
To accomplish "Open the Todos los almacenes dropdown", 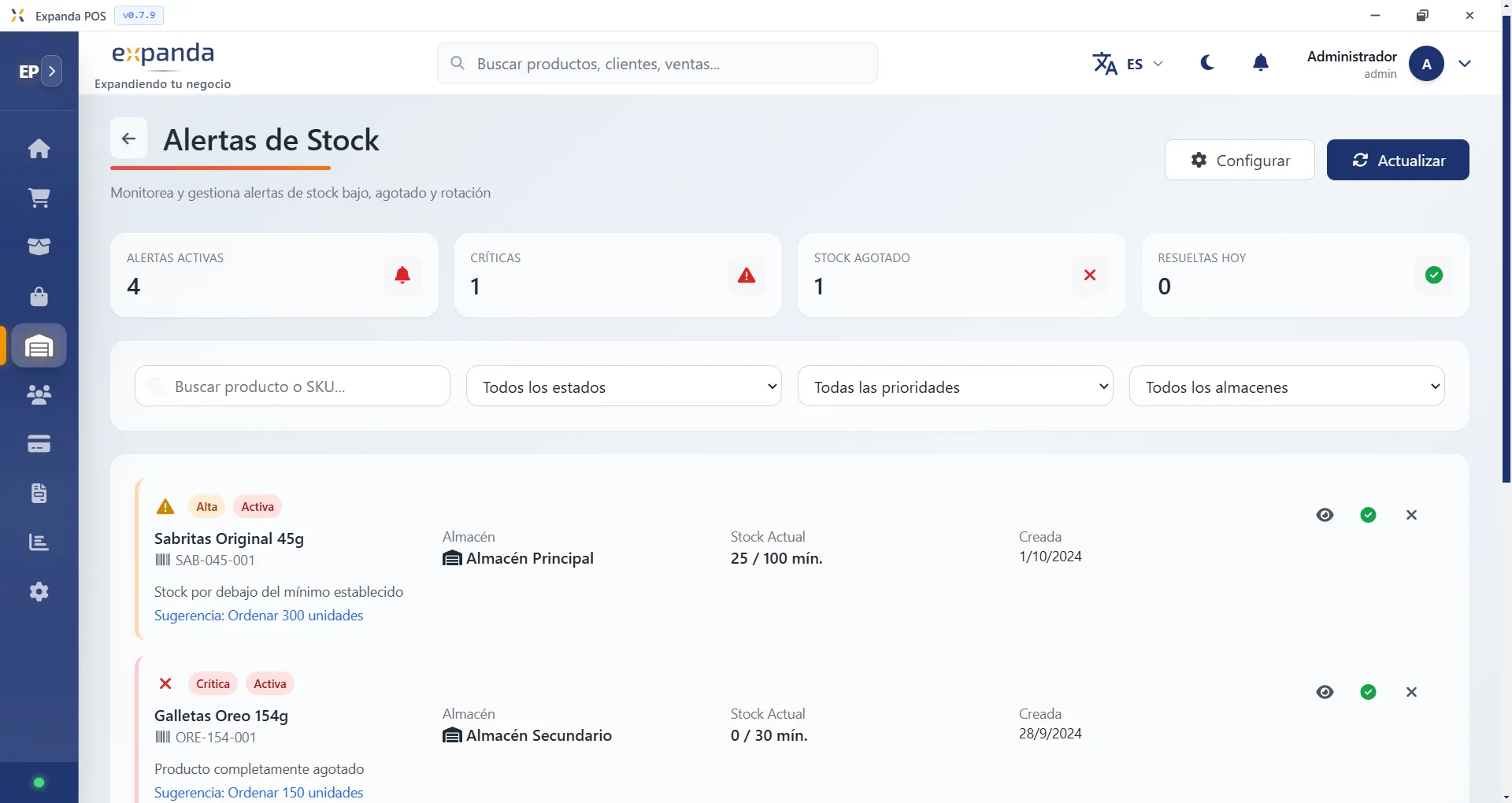I will 1287,386.
